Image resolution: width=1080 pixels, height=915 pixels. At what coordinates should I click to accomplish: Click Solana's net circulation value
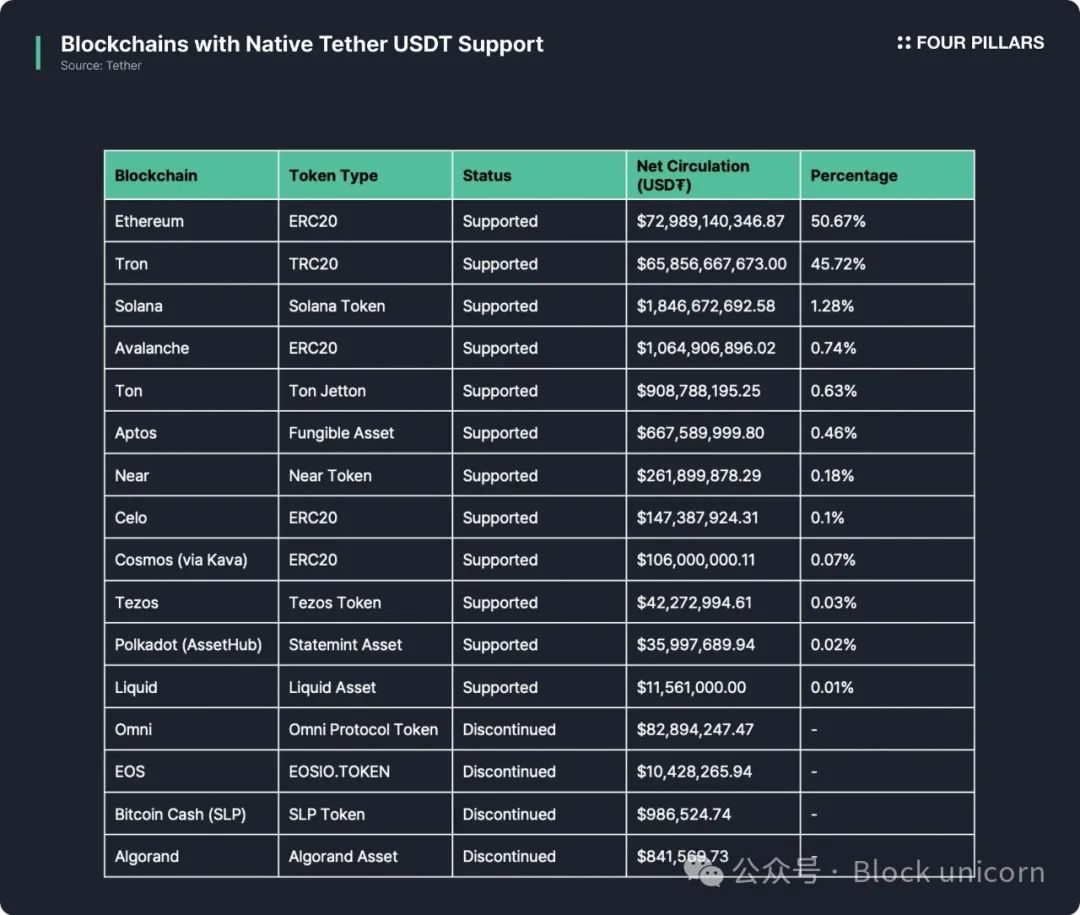(x=706, y=307)
